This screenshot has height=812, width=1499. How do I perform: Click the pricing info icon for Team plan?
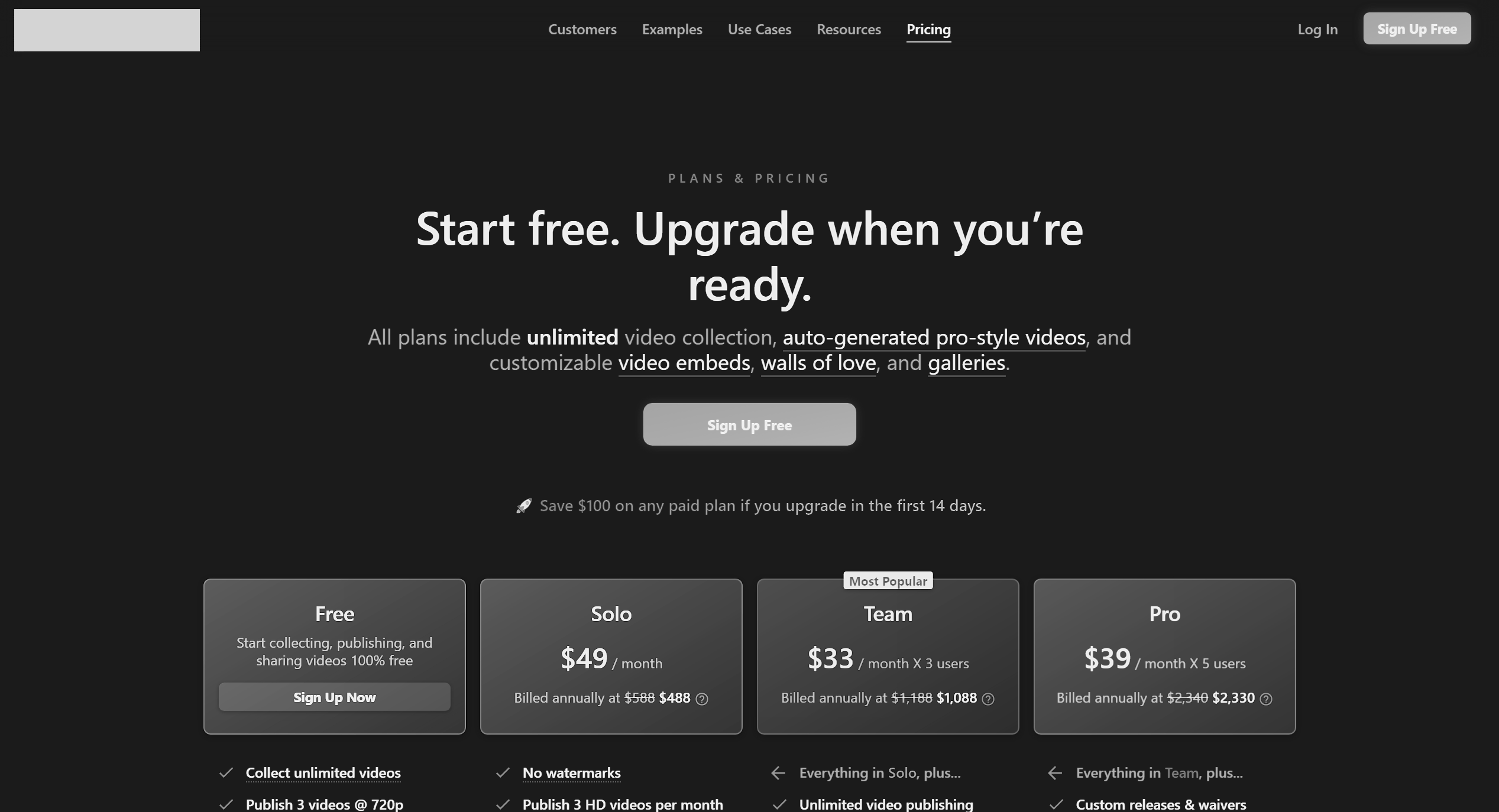(988, 698)
